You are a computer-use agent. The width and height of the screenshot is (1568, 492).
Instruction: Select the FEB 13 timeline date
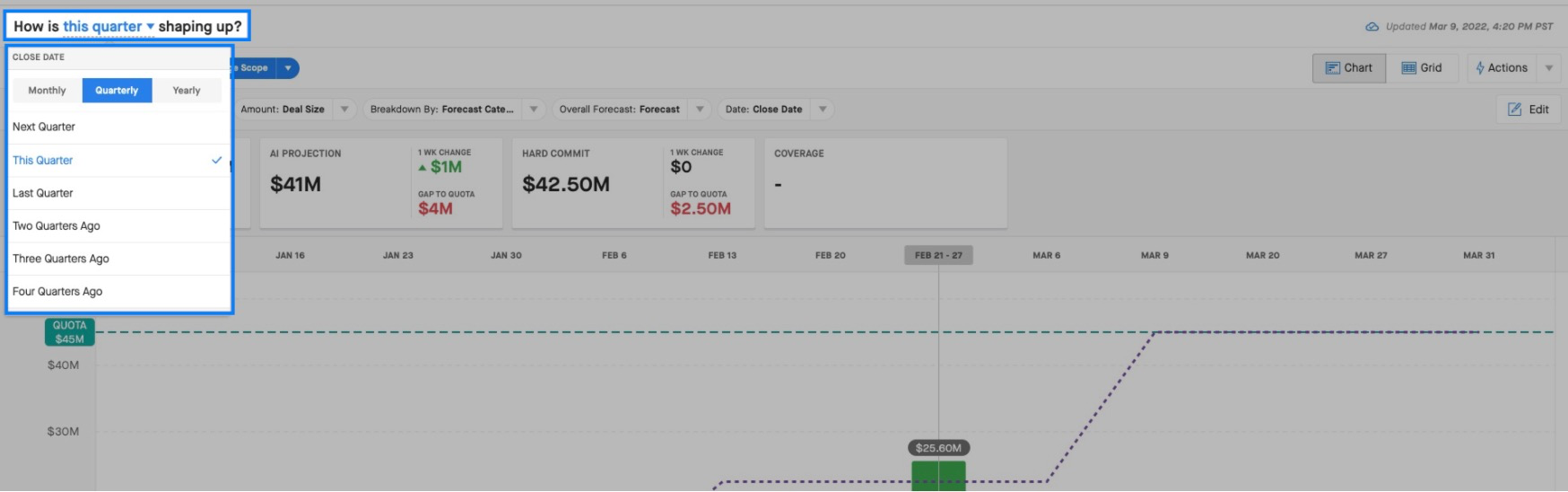[722, 256]
